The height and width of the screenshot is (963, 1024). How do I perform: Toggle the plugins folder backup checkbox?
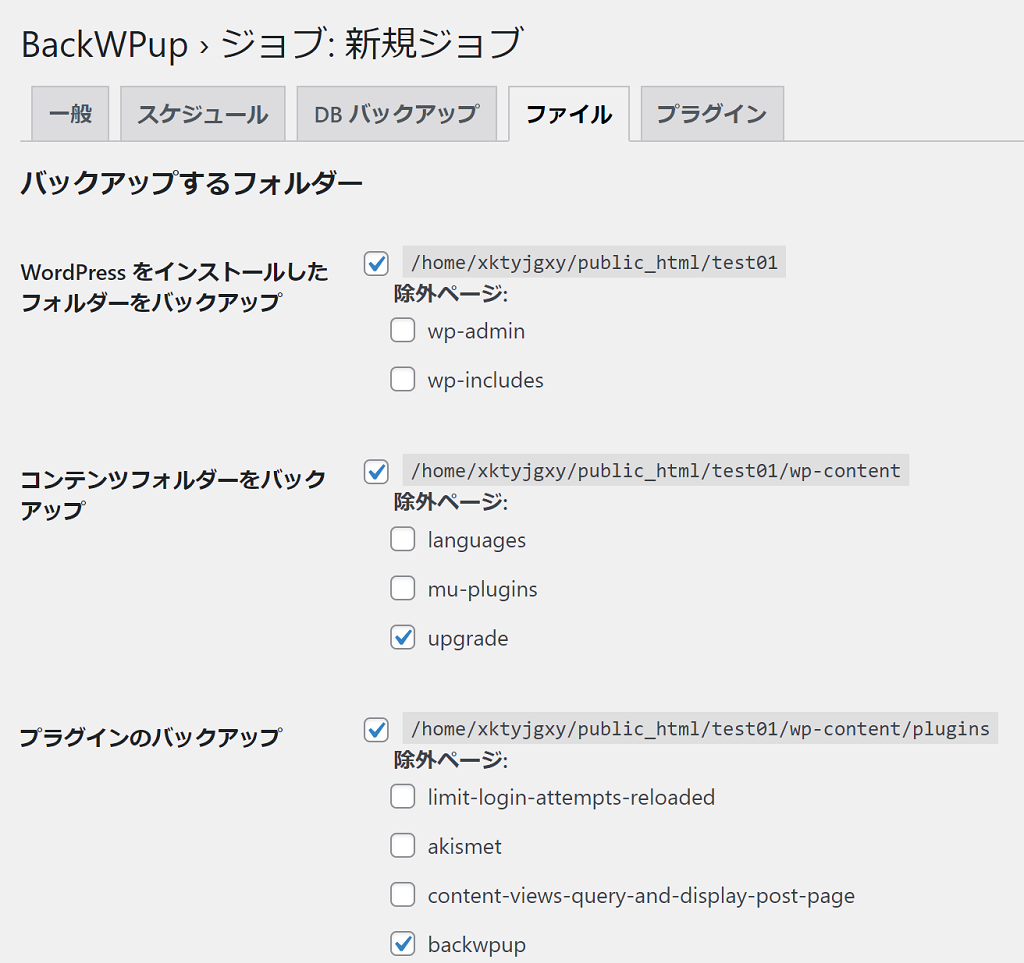(x=376, y=730)
